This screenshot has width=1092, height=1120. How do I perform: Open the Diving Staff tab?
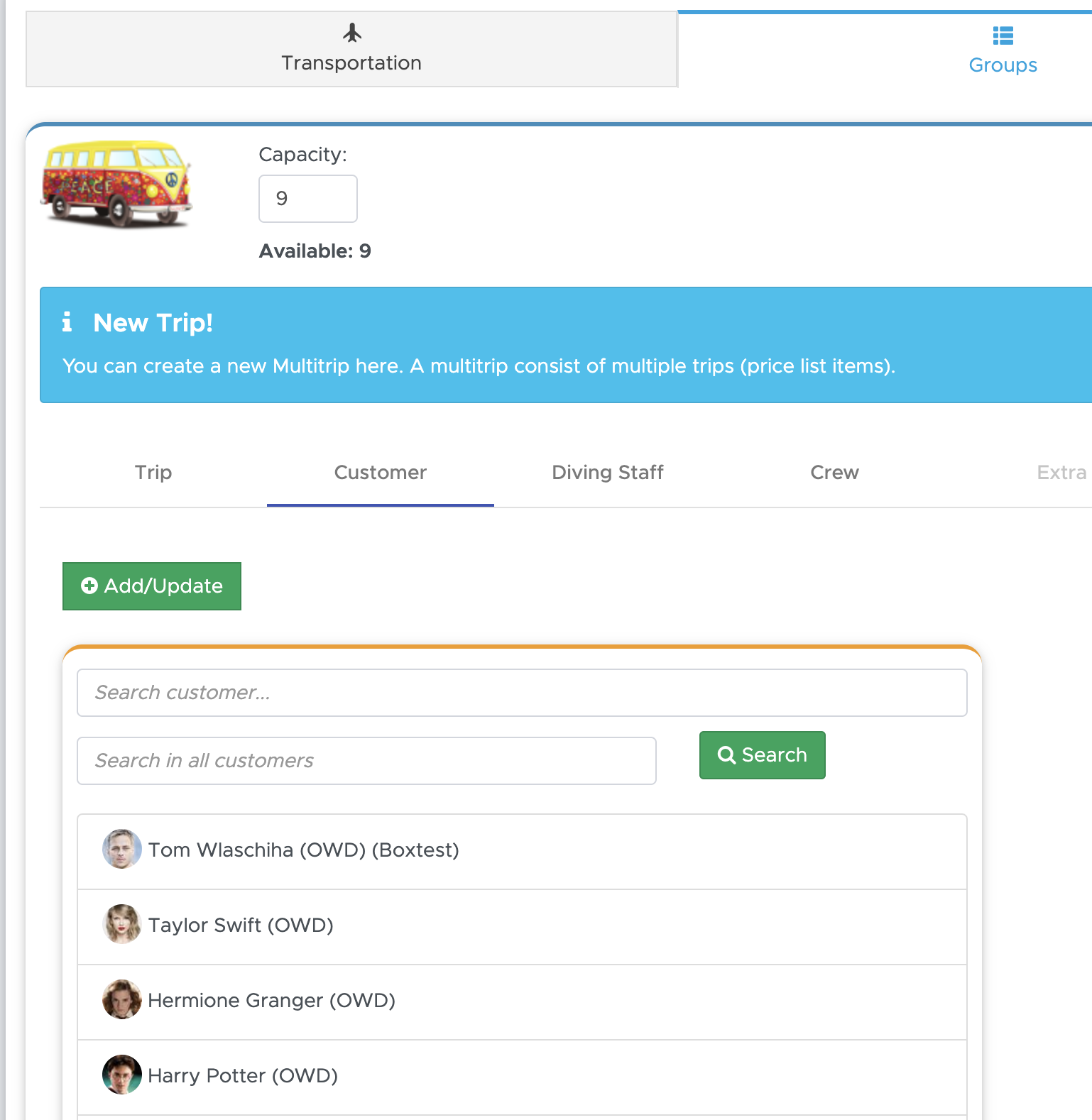point(608,473)
